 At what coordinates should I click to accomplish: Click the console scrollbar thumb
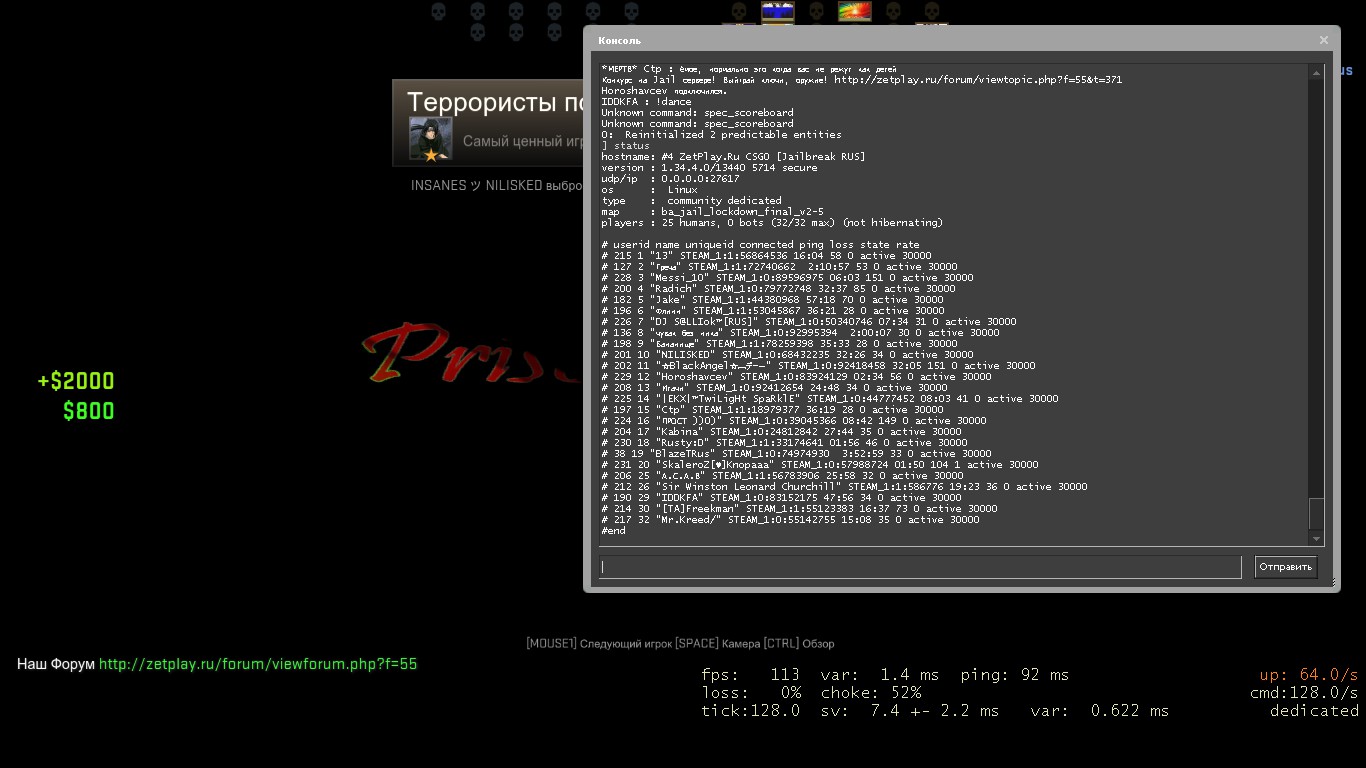(x=1316, y=513)
